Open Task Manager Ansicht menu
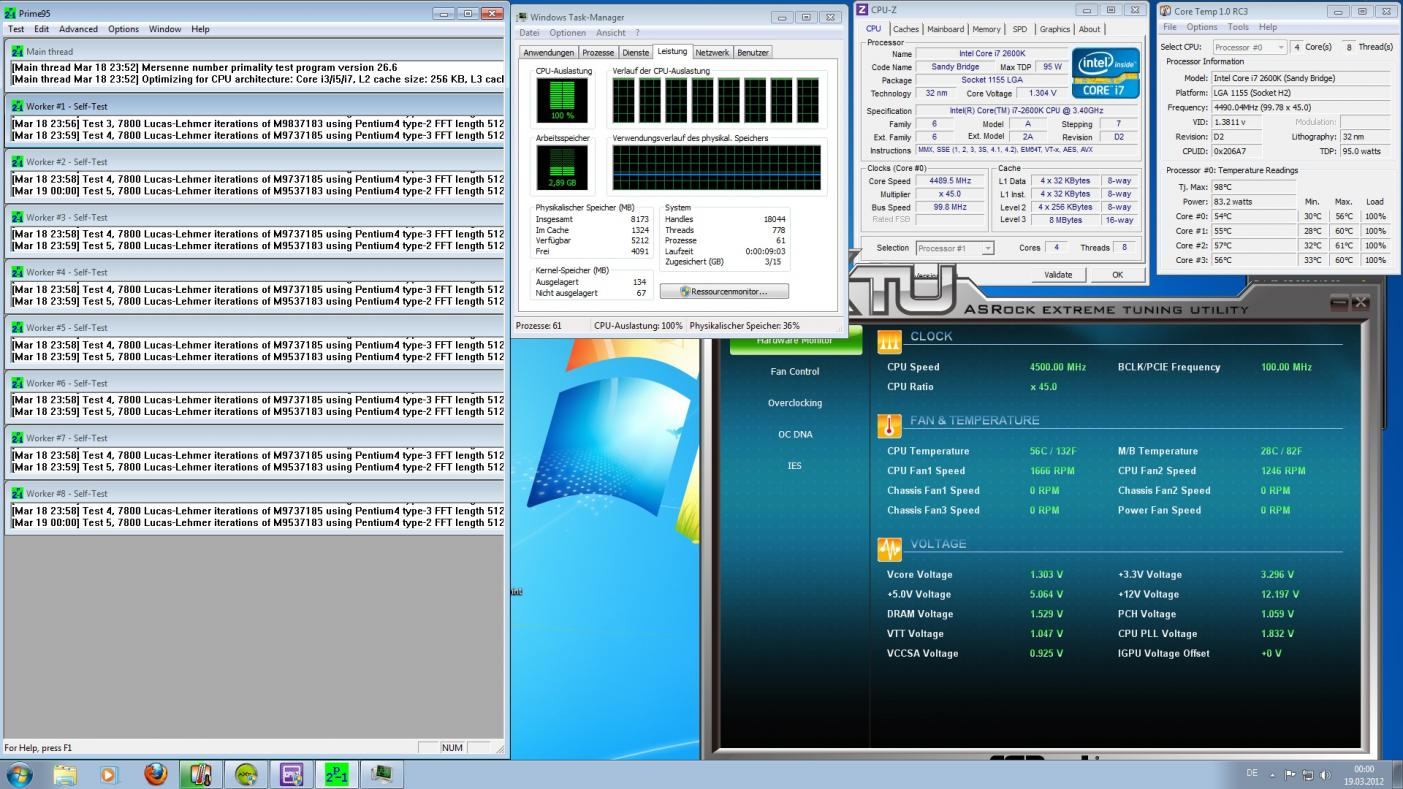 click(610, 33)
